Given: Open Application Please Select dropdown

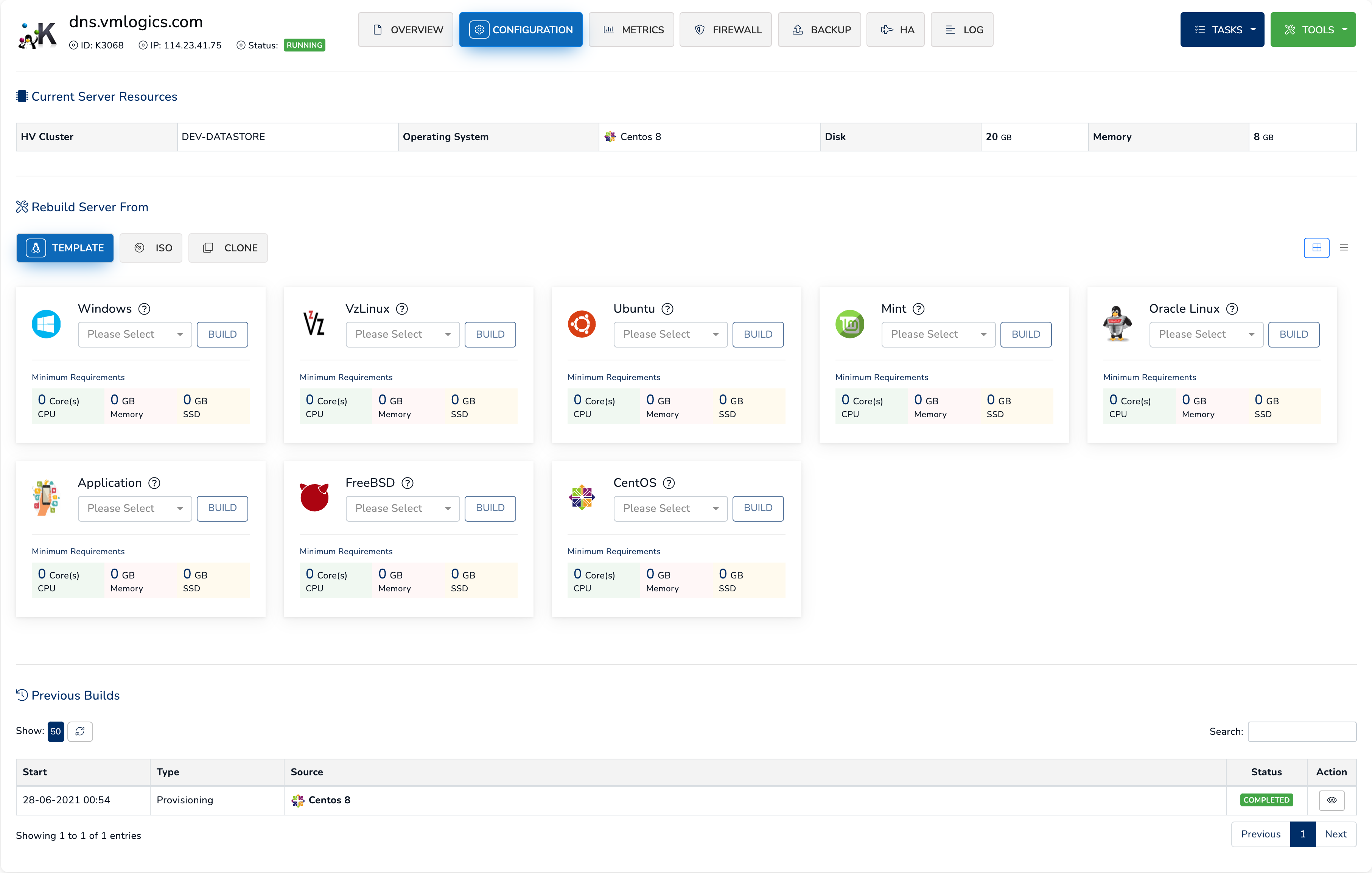Looking at the screenshot, I should coord(134,508).
